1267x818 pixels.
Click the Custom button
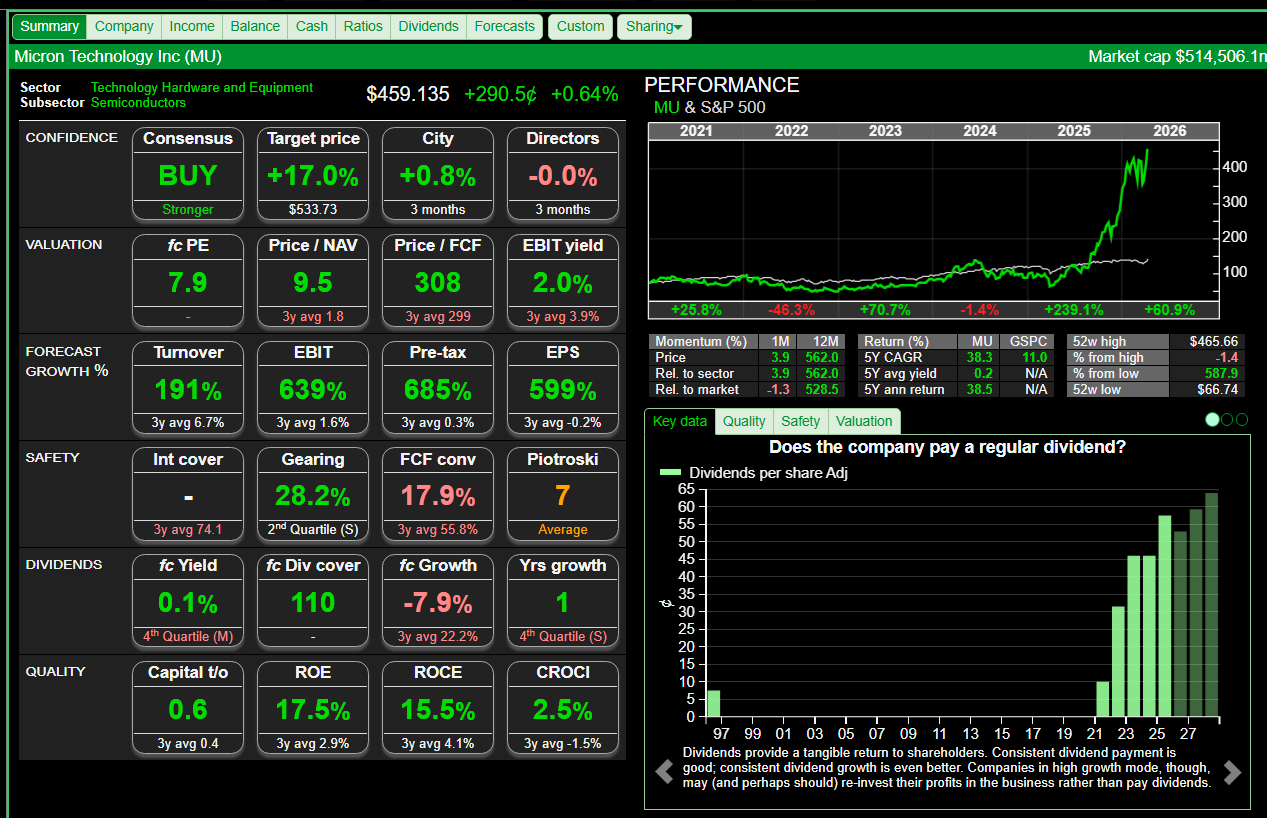pyautogui.click(x=580, y=27)
